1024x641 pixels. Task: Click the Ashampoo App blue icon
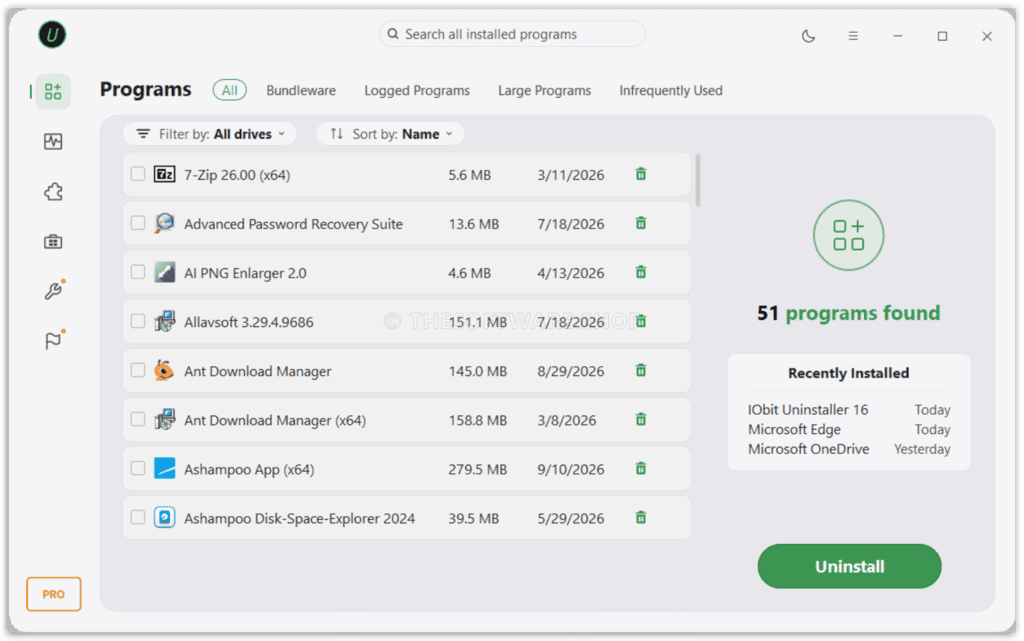point(165,468)
